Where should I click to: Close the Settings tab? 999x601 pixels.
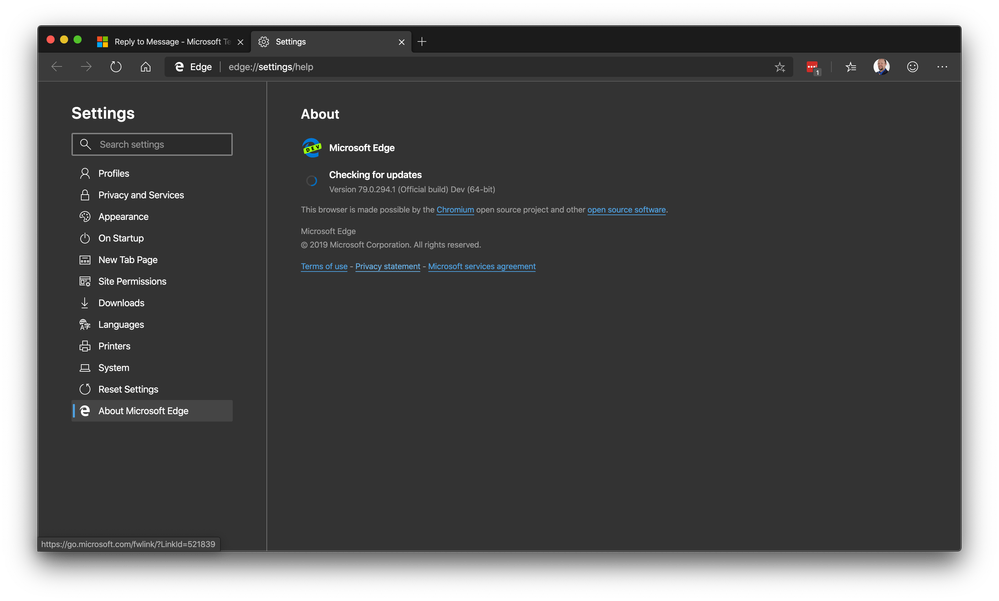(x=401, y=42)
